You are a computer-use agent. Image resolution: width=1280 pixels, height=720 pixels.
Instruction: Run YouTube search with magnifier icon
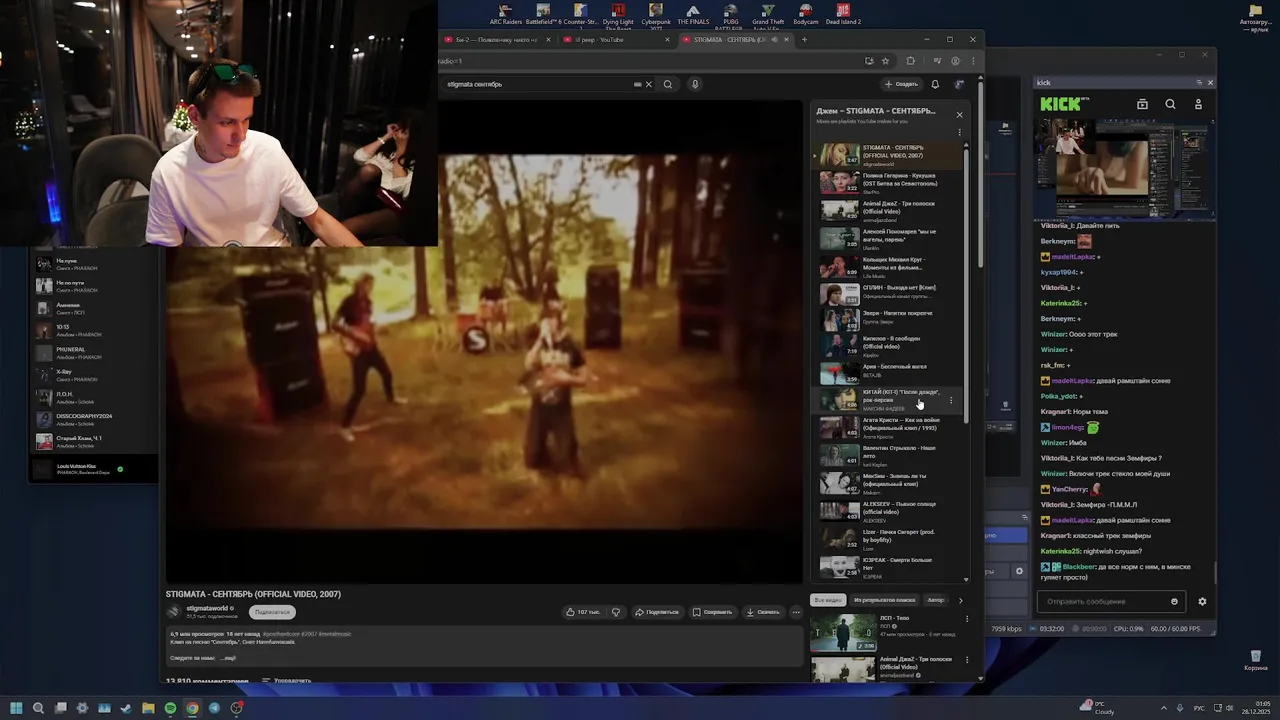pos(668,84)
